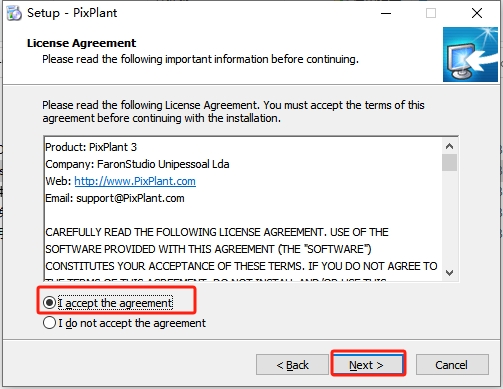Click the "License Agreement" heading text
This screenshot has width=503, height=389.
point(81,43)
